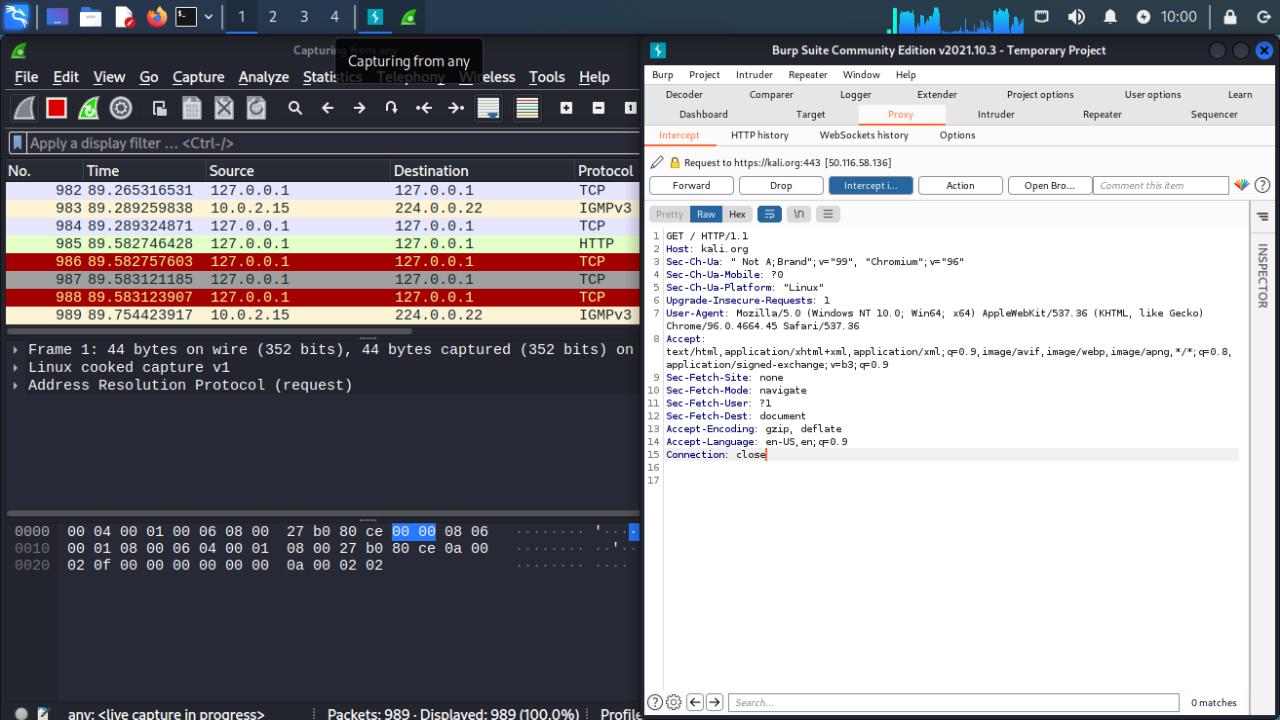The image size is (1280, 720).
Task: Switch to the HTTP history tab
Action: 759,135
